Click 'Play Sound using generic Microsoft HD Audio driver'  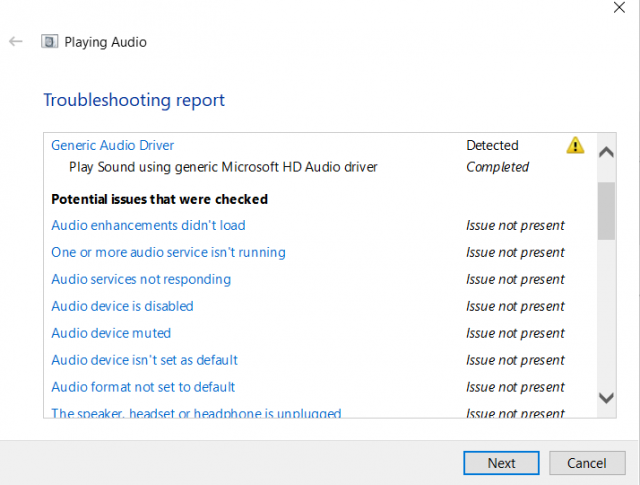(x=223, y=167)
